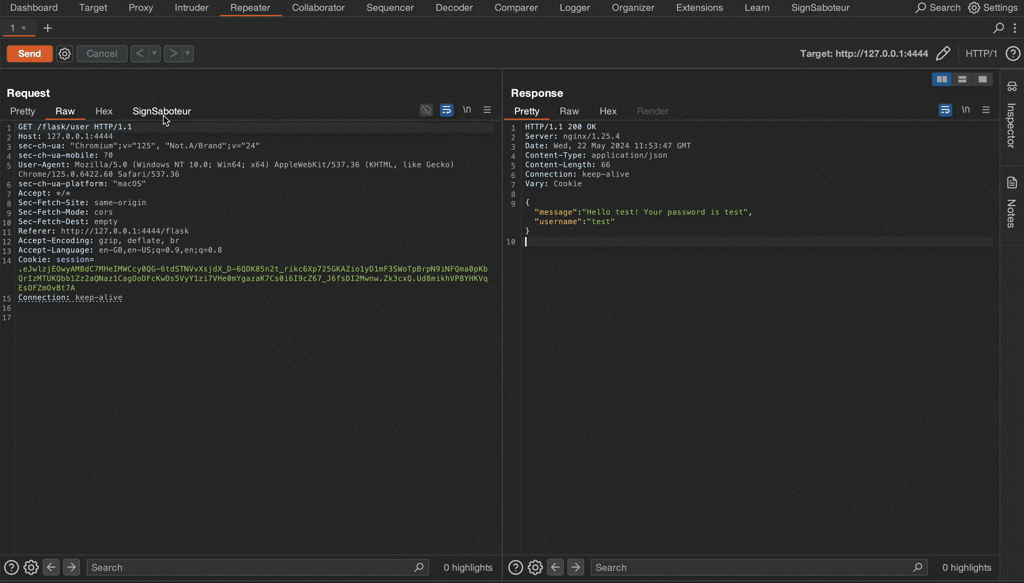Click the HTTP/1 protocol selector

(981, 54)
